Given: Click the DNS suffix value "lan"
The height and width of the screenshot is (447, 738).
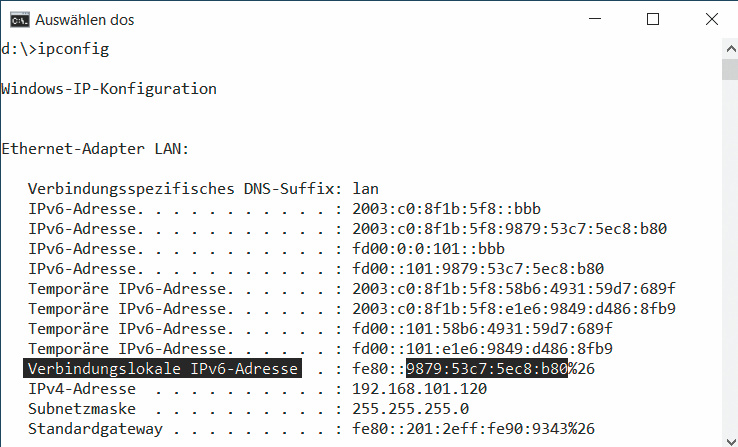Looking at the screenshot, I should point(366,189).
